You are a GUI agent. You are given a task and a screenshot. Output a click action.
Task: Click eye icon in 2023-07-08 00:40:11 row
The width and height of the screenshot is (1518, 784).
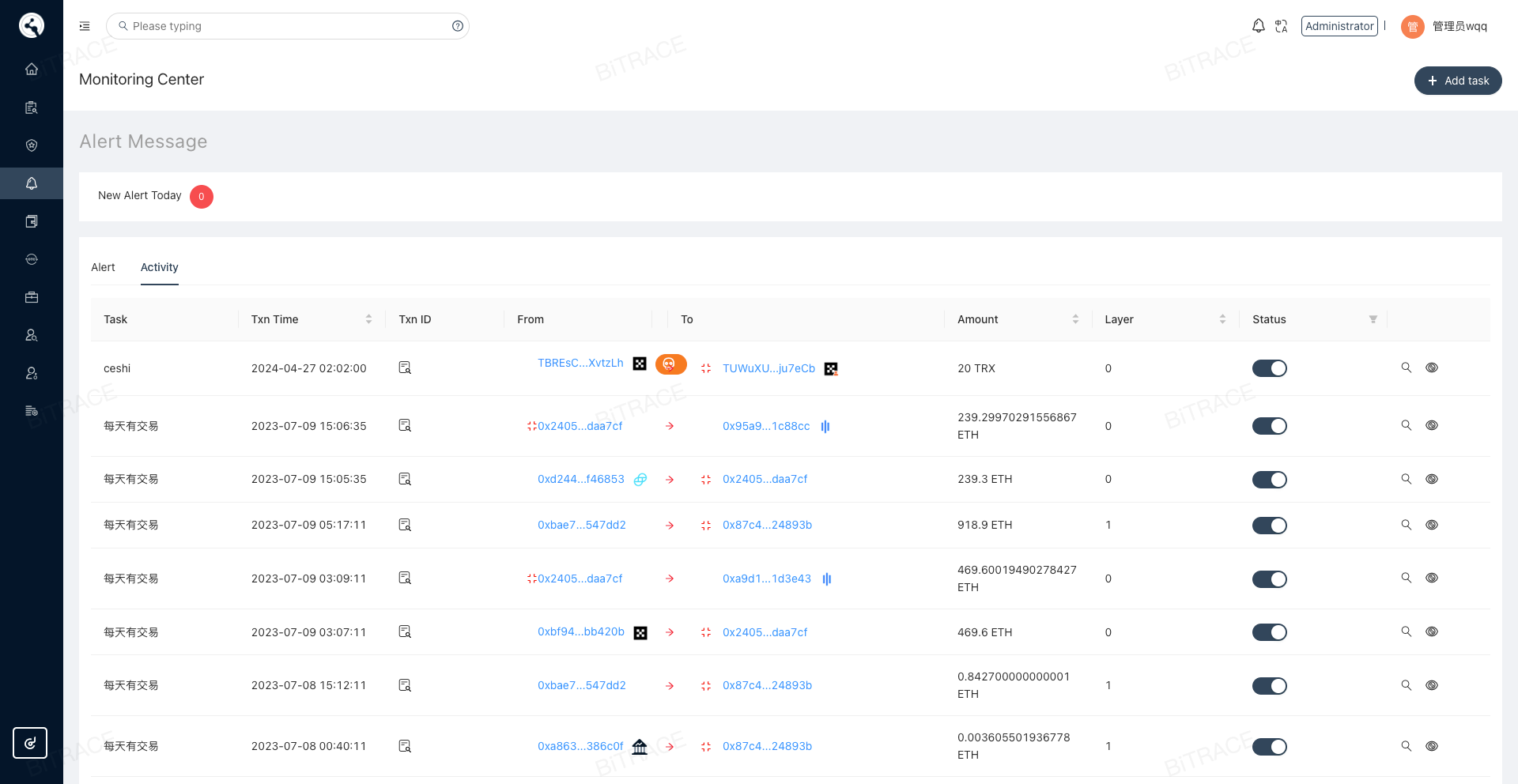pos(1432,746)
